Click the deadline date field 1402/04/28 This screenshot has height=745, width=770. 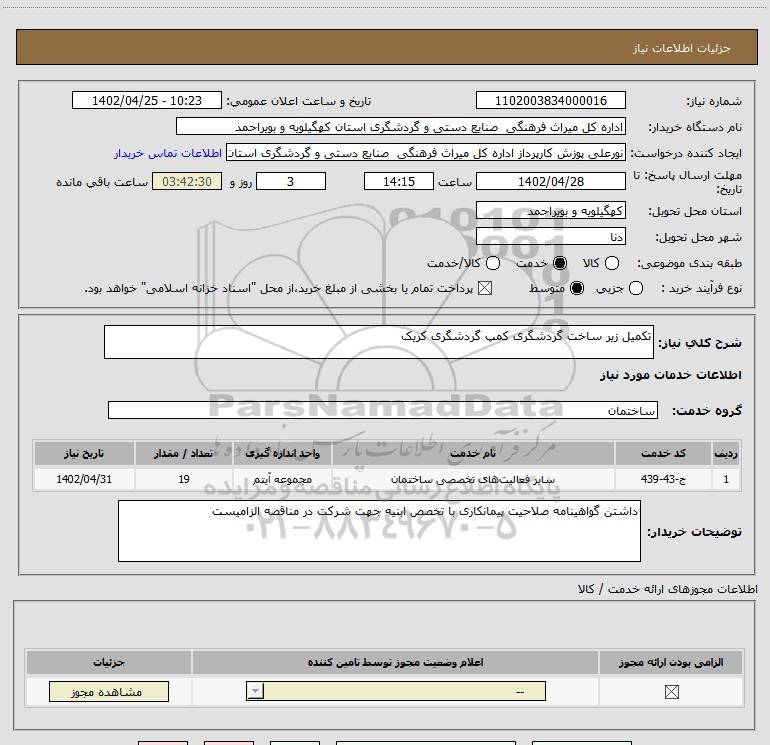point(550,181)
